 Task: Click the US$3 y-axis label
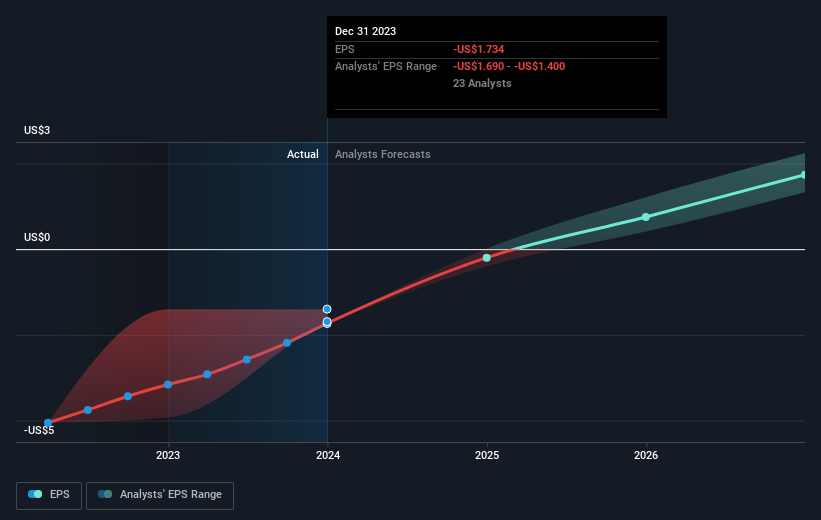click(x=38, y=131)
